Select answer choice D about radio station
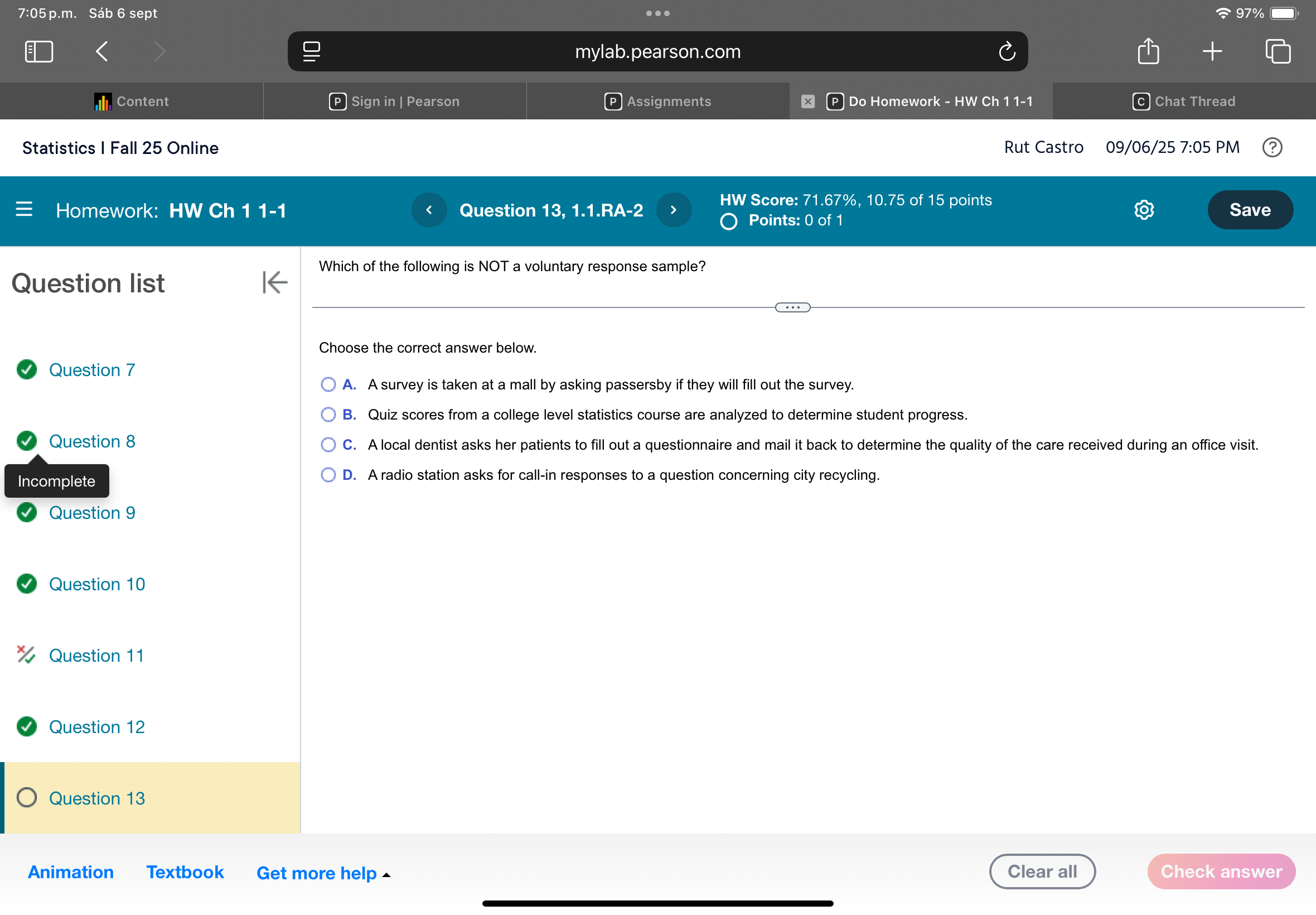Screen dimensions: 1316x915 pyautogui.click(x=328, y=475)
